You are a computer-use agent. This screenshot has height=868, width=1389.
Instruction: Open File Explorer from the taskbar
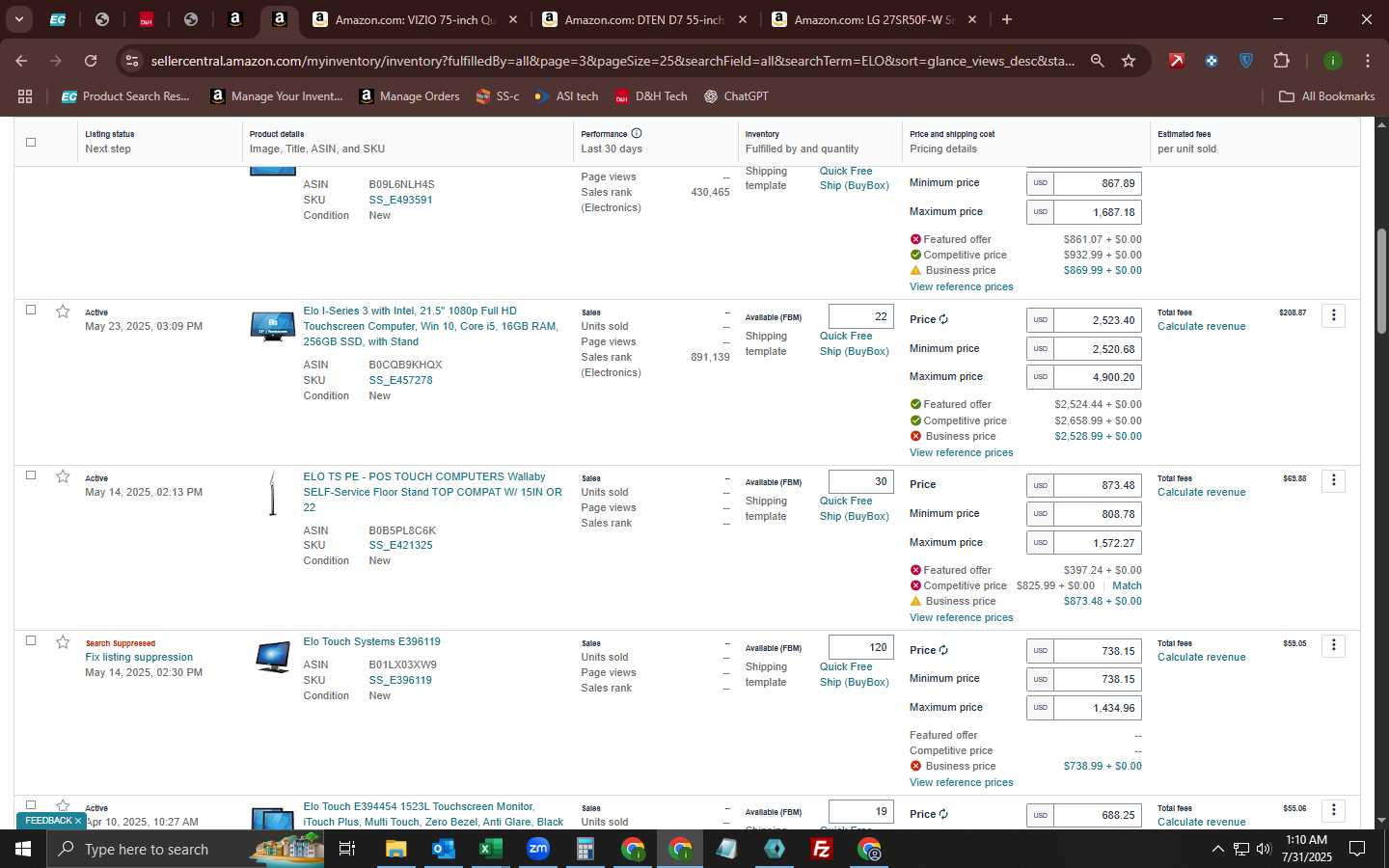tap(396, 849)
